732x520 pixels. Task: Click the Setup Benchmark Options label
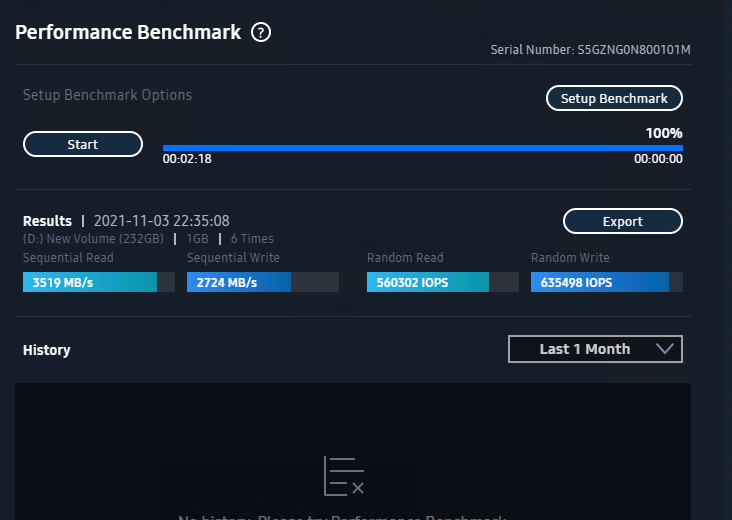click(x=107, y=95)
